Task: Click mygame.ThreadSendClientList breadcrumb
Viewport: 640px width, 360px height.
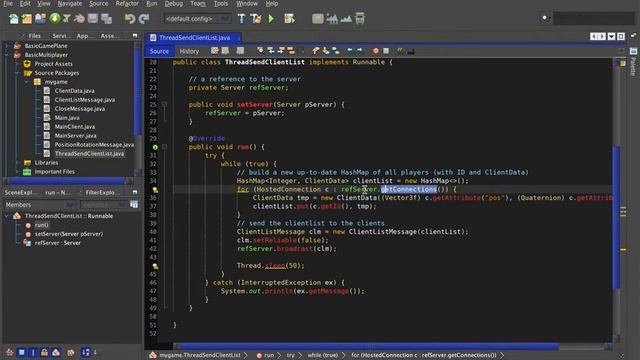Action: coord(200,355)
